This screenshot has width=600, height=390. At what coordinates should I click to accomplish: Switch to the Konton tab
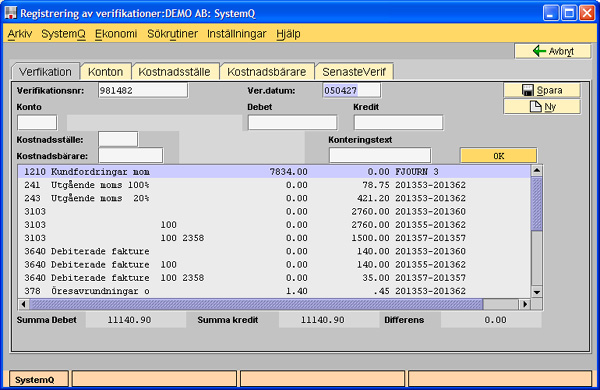pyautogui.click(x=106, y=72)
